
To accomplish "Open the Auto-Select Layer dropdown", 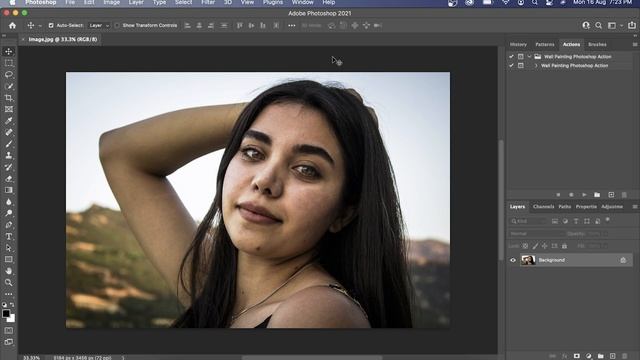I will [99, 25].
